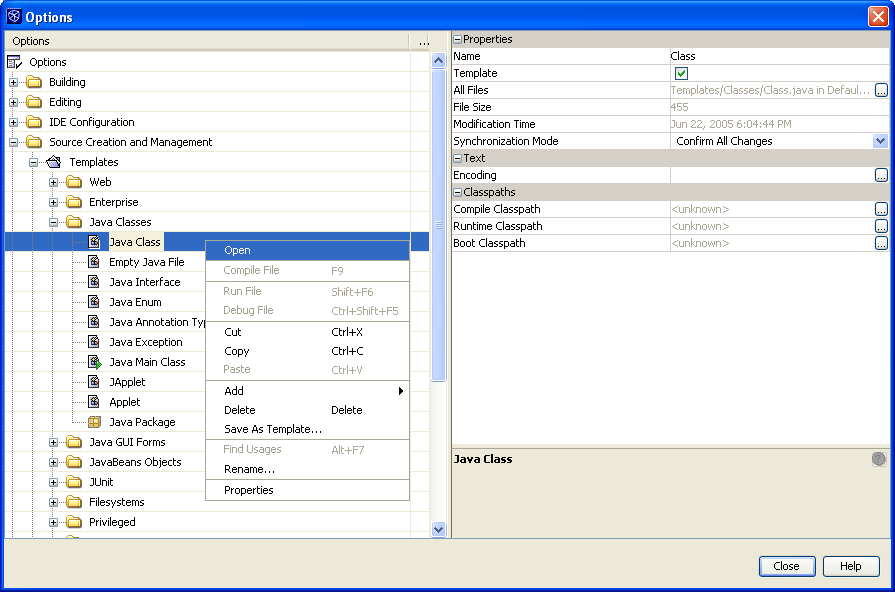Collapse the Classpaths section
The width and height of the screenshot is (895, 592).
point(458,192)
